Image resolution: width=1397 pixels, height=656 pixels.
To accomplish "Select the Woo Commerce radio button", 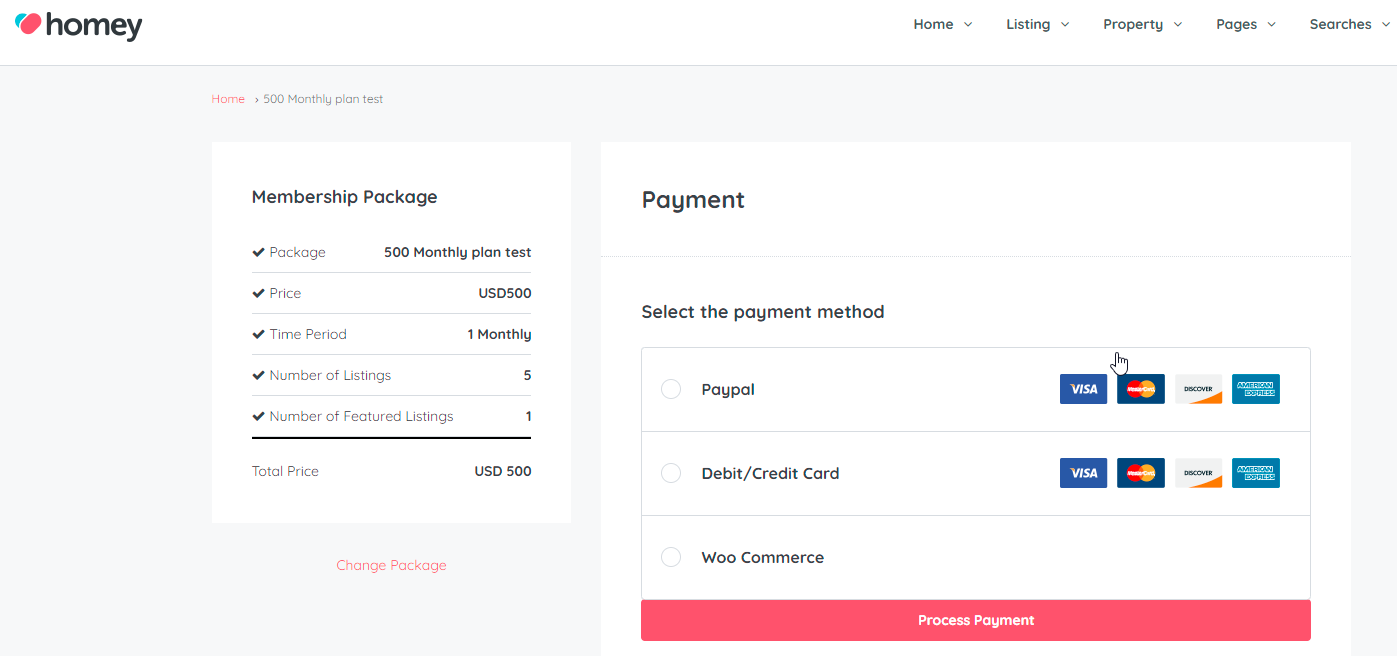I will tap(671, 557).
